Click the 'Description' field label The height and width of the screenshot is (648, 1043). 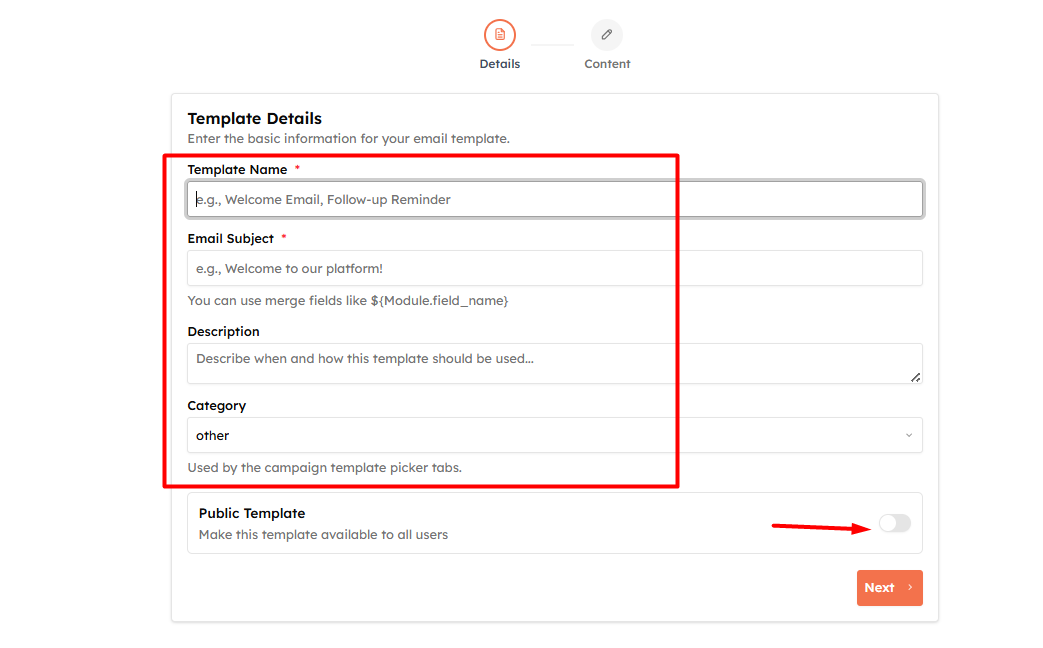(x=224, y=331)
